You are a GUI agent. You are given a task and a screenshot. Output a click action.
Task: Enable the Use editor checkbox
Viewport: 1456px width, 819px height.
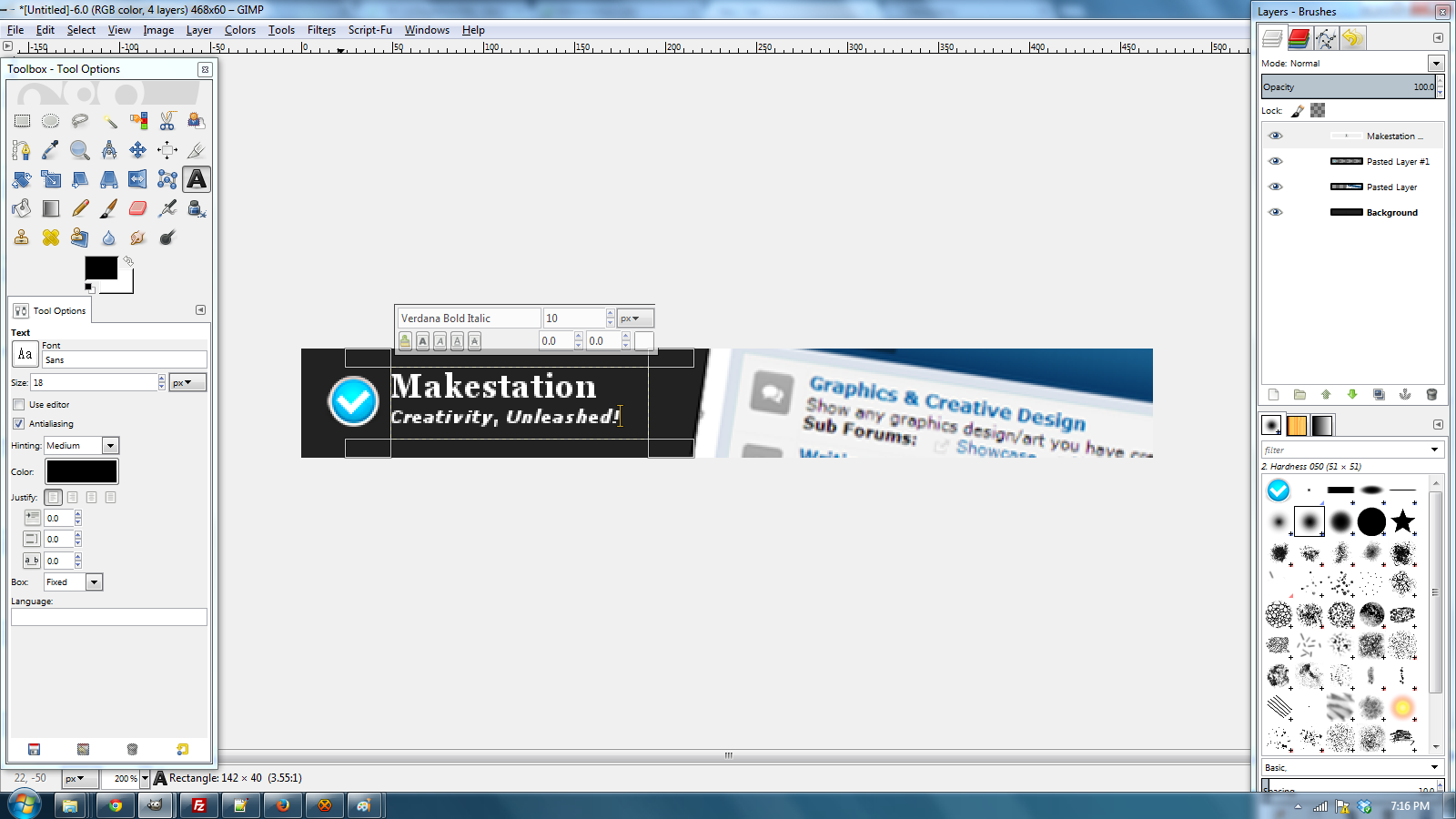[18, 404]
